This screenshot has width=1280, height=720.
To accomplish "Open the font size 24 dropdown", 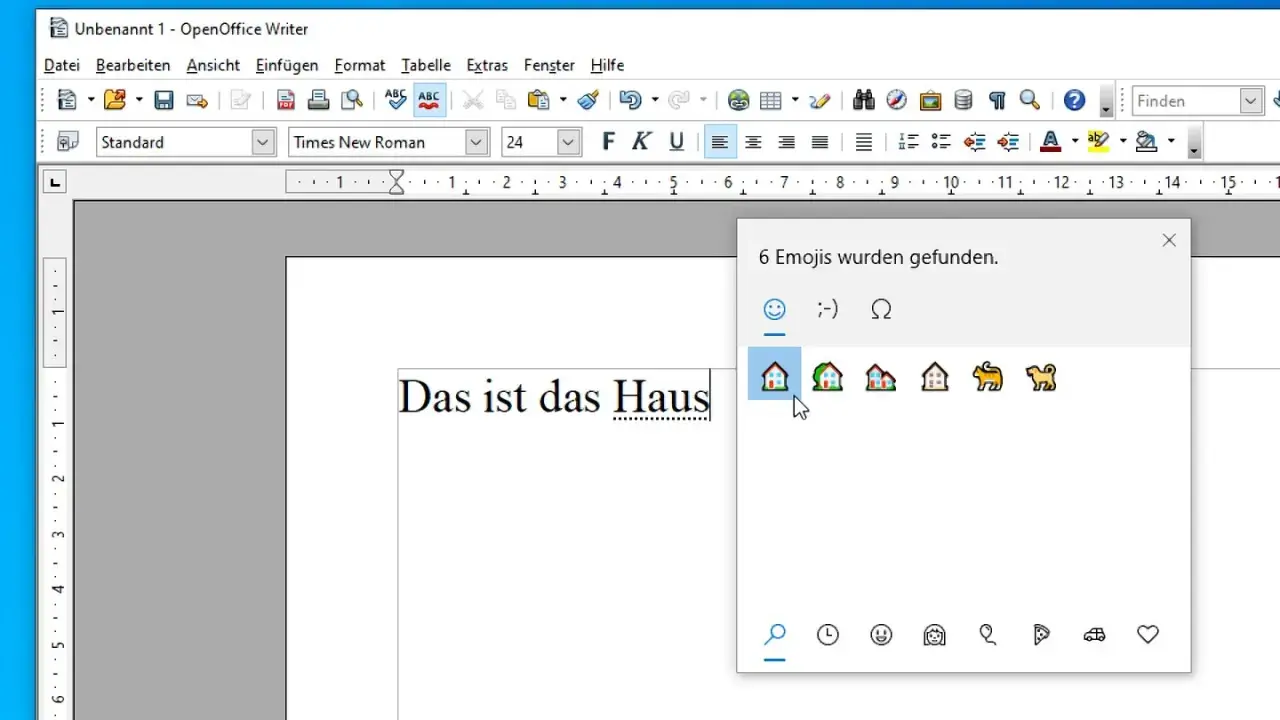I will 569,142.
